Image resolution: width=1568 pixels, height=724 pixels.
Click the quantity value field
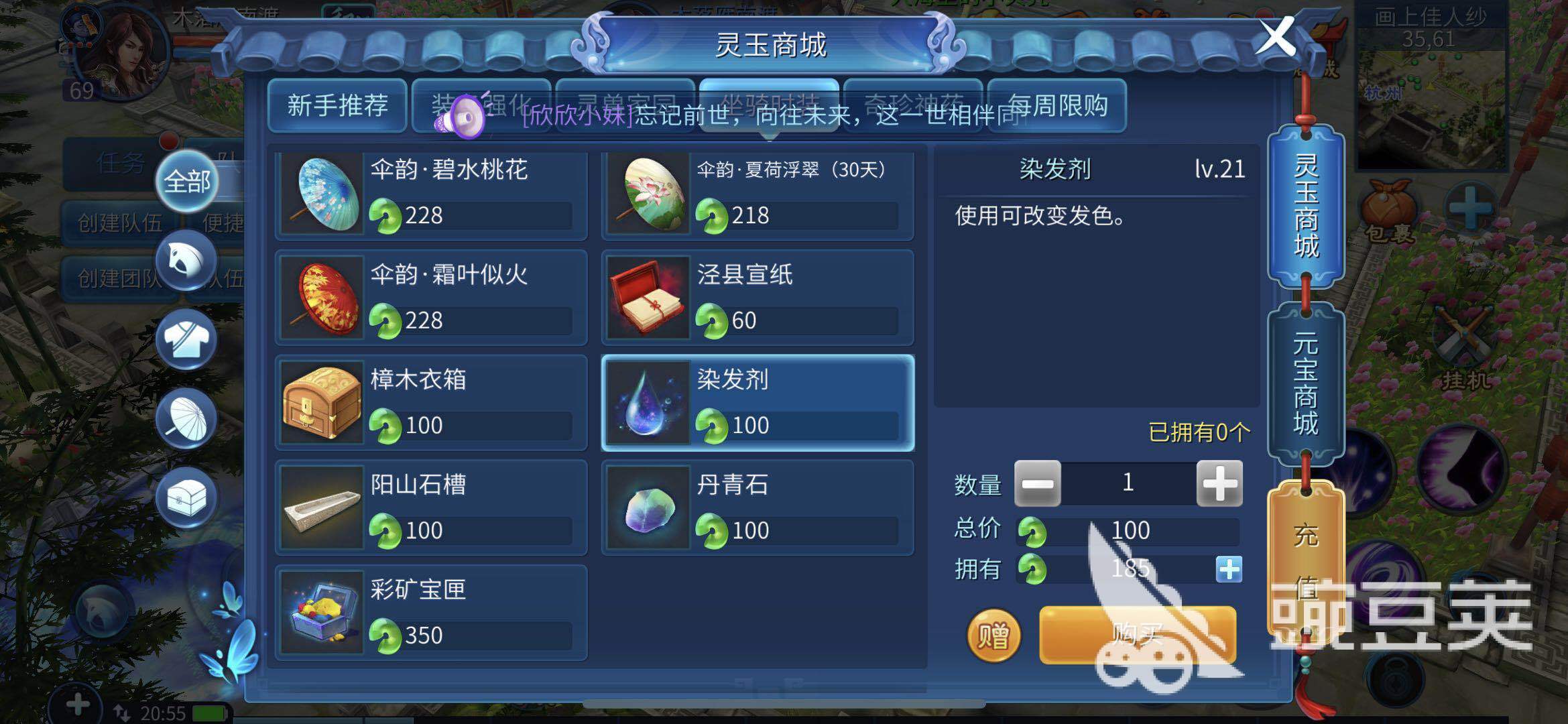(x=1128, y=483)
